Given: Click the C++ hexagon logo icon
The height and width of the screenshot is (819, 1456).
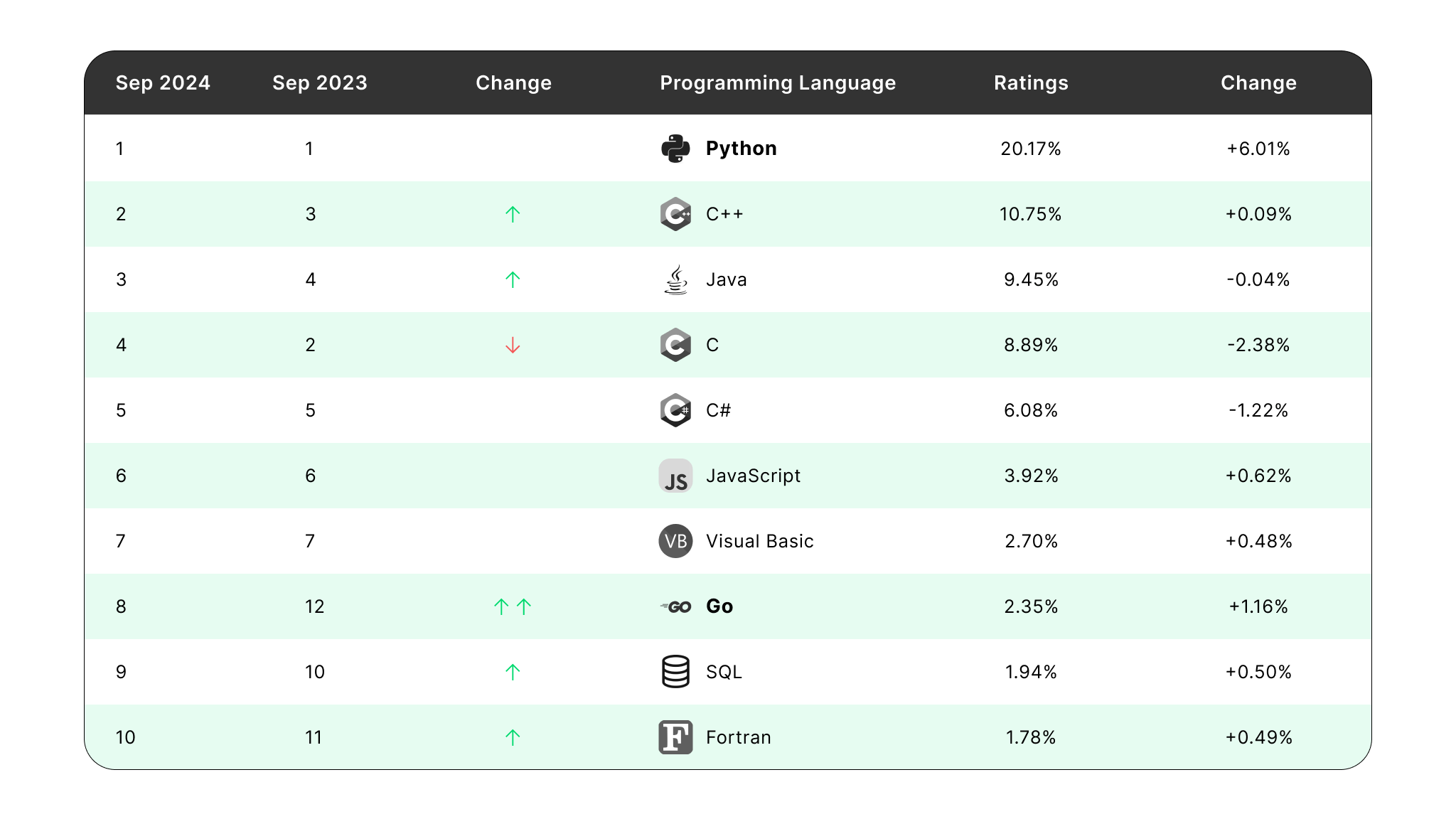Looking at the screenshot, I should (x=675, y=214).
